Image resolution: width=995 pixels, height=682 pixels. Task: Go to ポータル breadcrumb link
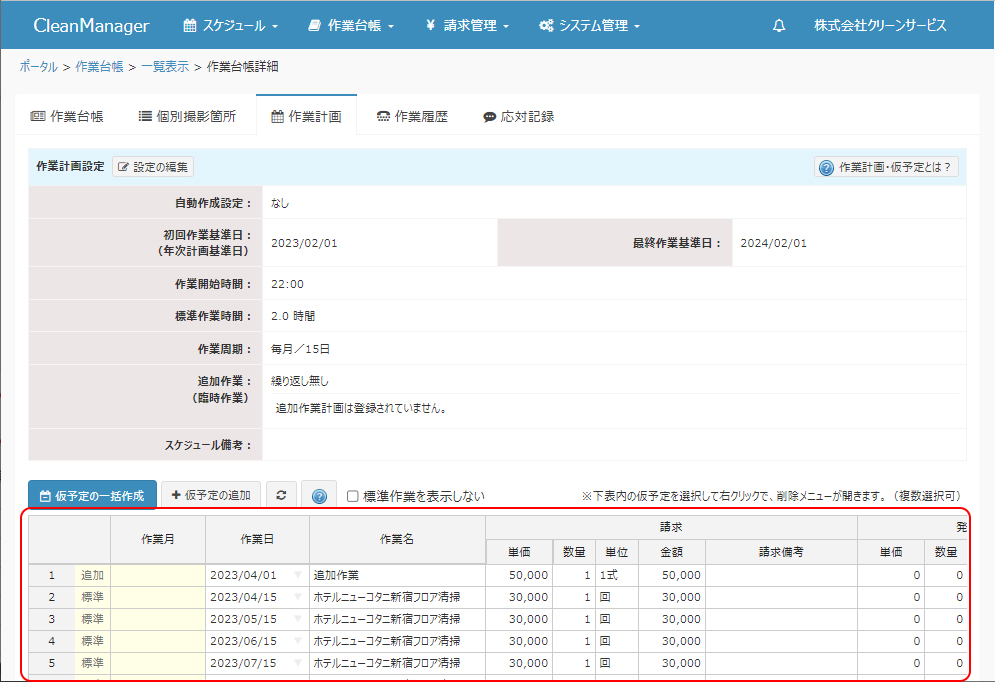click(x=38, y=67)
